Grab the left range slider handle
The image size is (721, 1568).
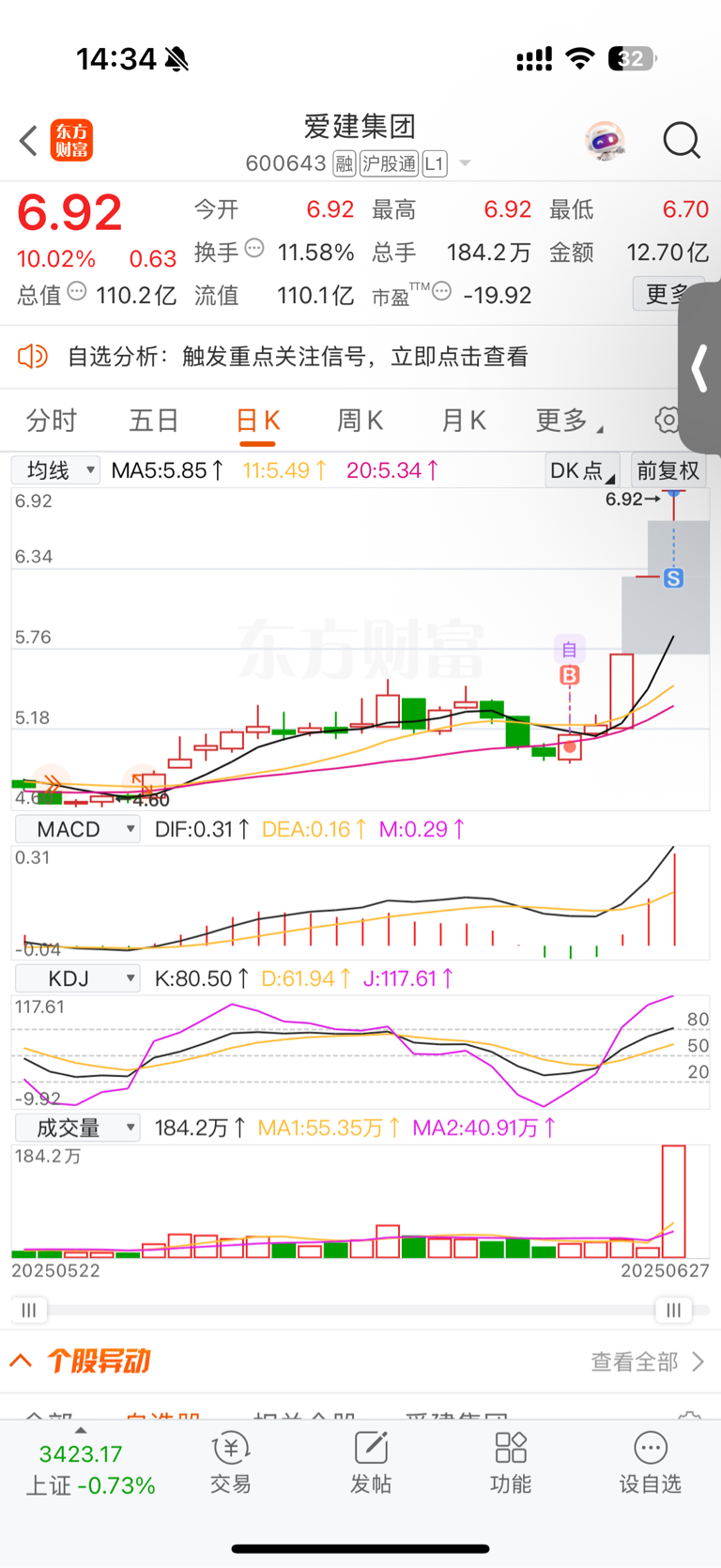[29, 1310]
